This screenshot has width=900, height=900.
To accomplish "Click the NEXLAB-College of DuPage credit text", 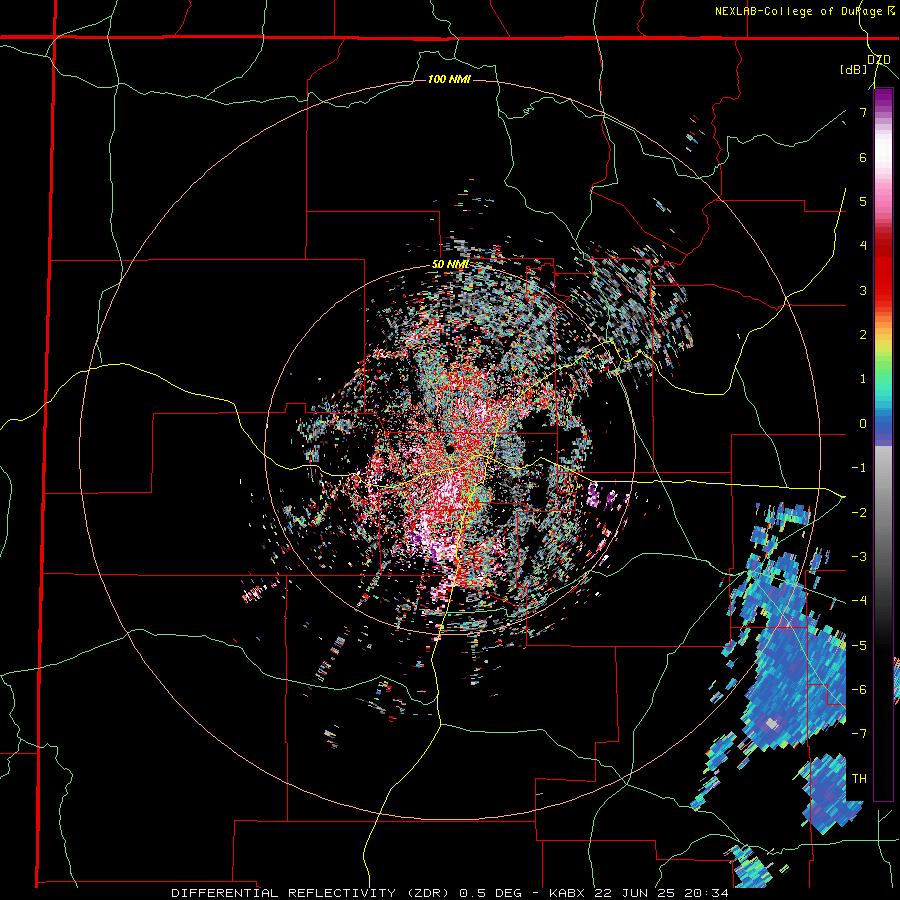I will click(x=805, y=11).
